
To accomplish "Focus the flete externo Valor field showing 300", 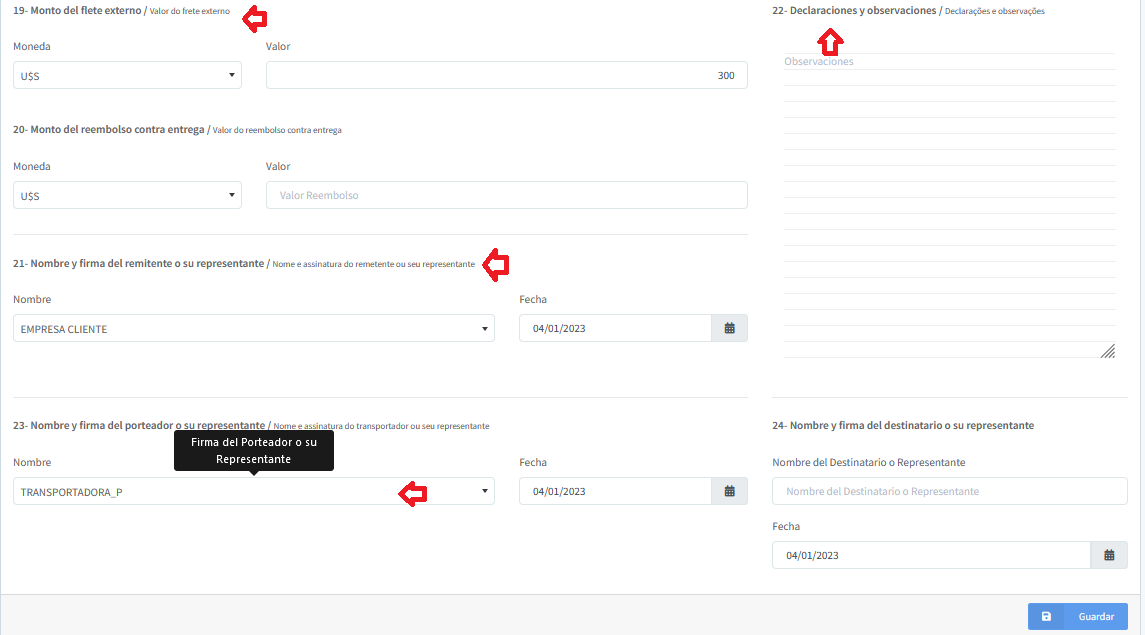I will coord(506,76).
